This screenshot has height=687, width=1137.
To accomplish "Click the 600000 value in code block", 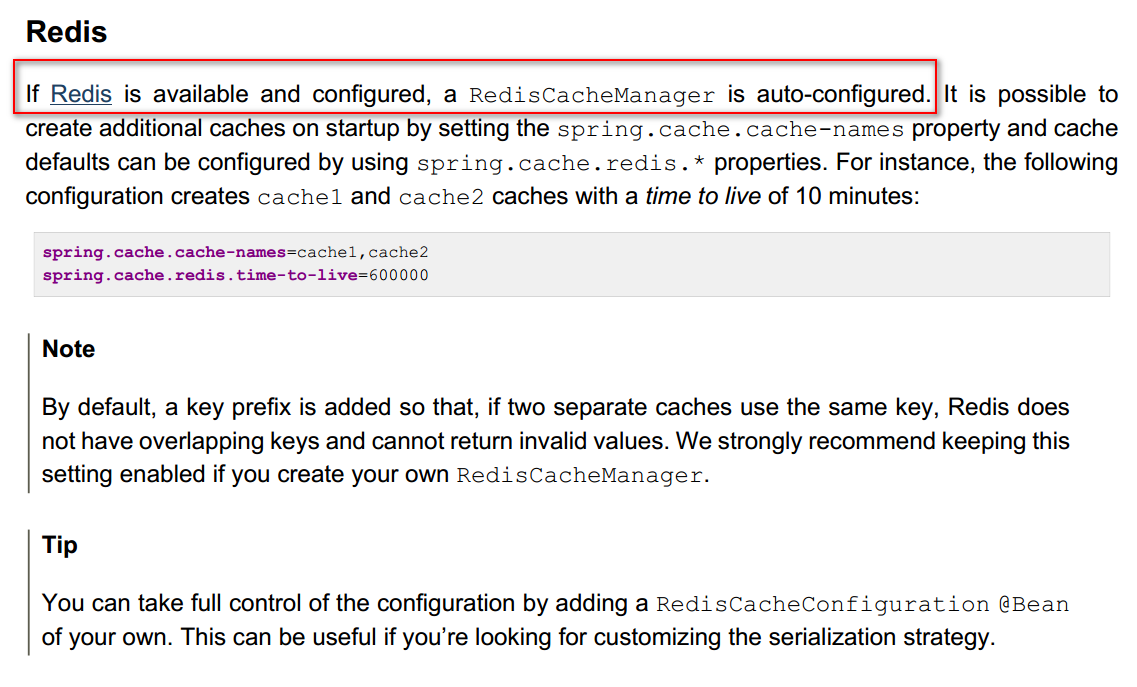I will (398, 274).
